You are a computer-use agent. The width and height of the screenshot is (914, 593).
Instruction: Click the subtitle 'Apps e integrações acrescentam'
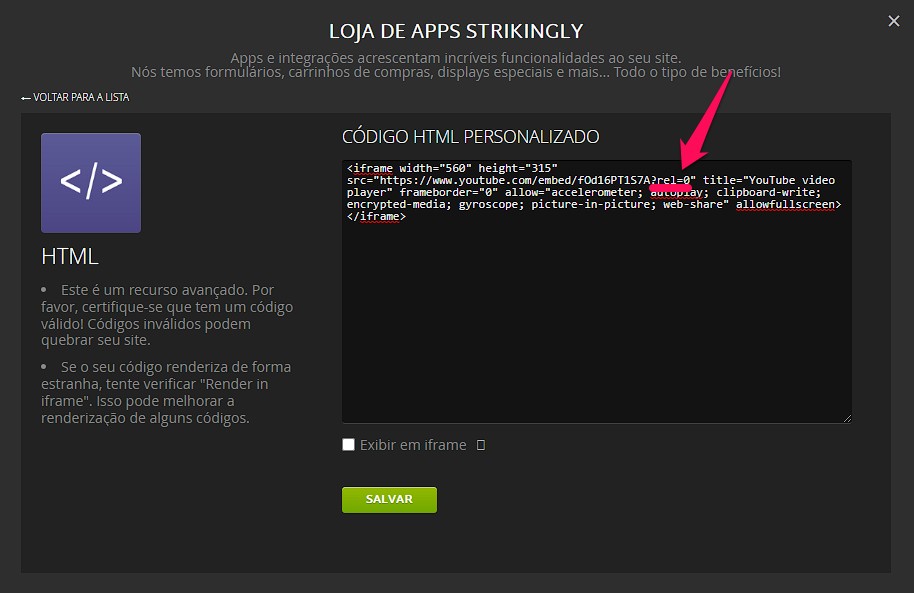click(455, 58)
